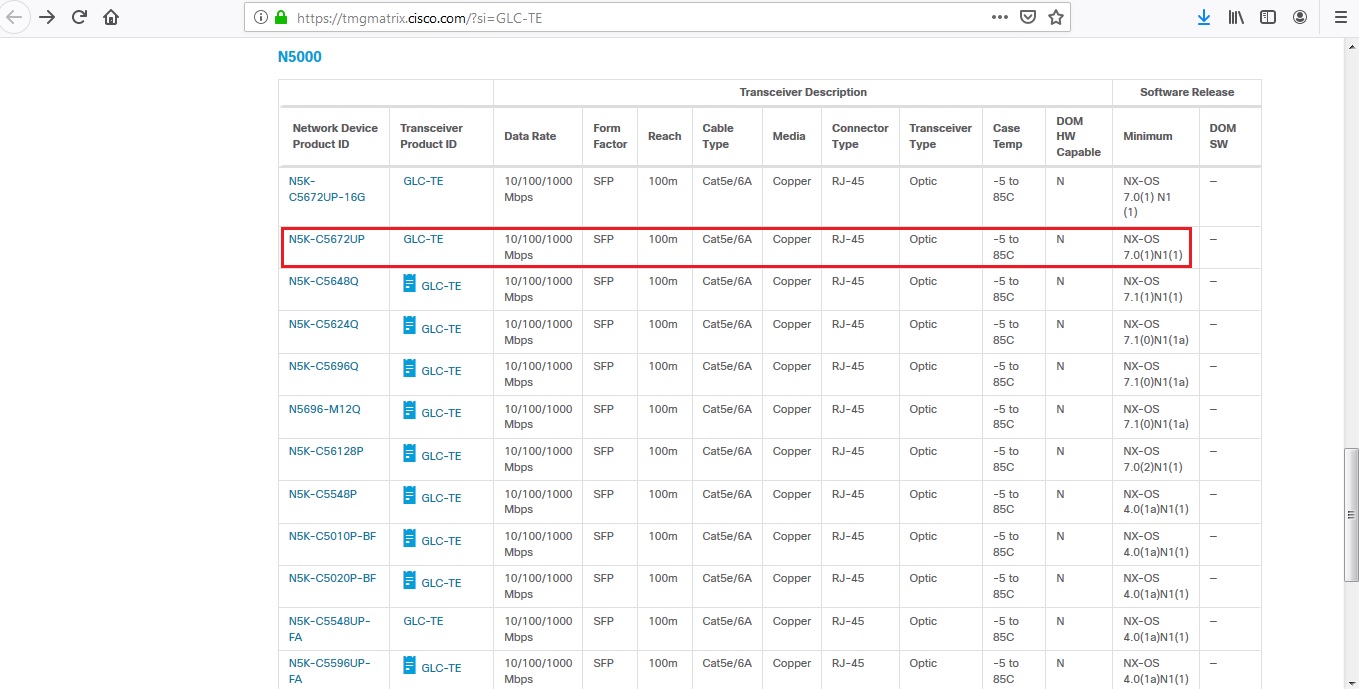This screenshot has height=689, width=1359.
Task: Bookmark this page with the star
Action: [x=1056, y=16]
